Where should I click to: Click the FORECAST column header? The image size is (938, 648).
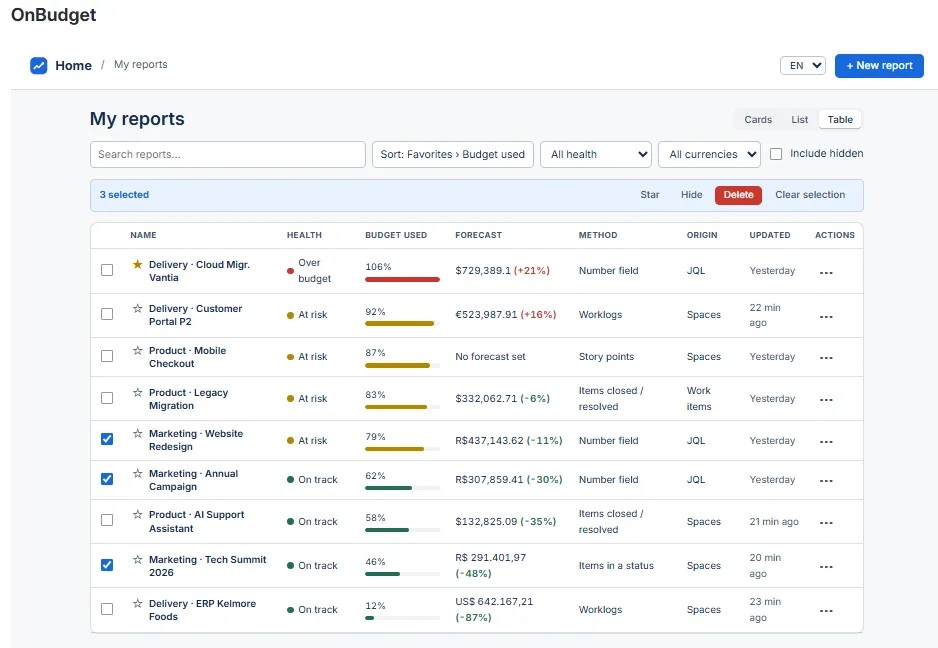[x=479, y=235]
